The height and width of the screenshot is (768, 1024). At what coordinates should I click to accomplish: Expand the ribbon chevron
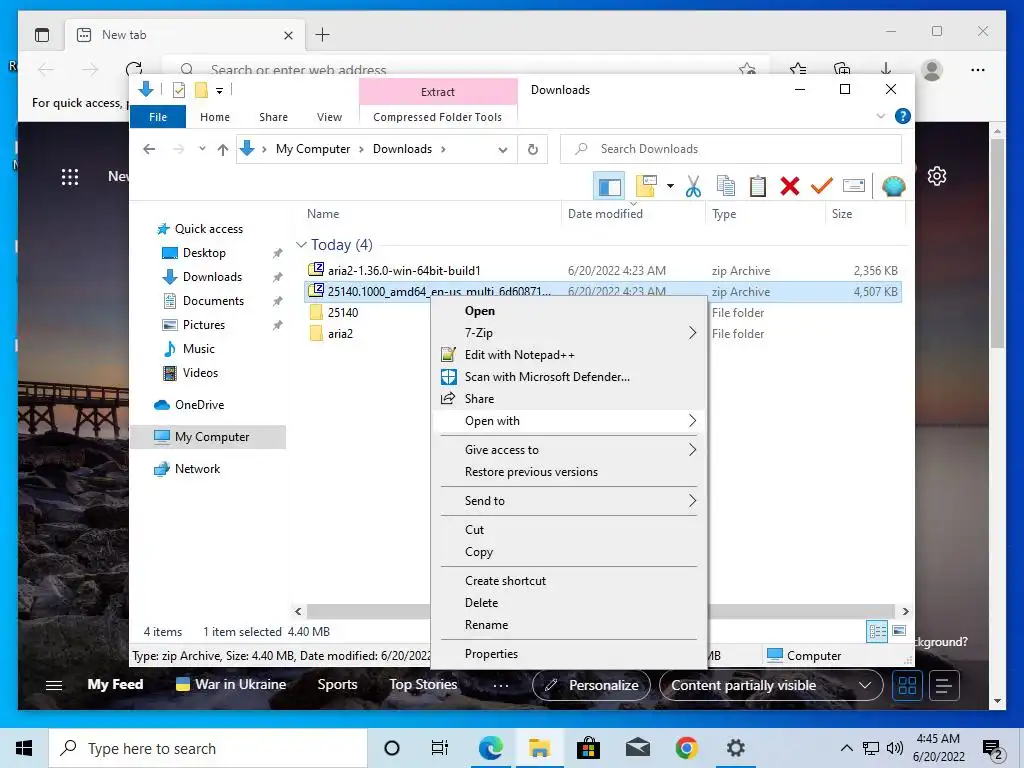click(x=880, y=116)
